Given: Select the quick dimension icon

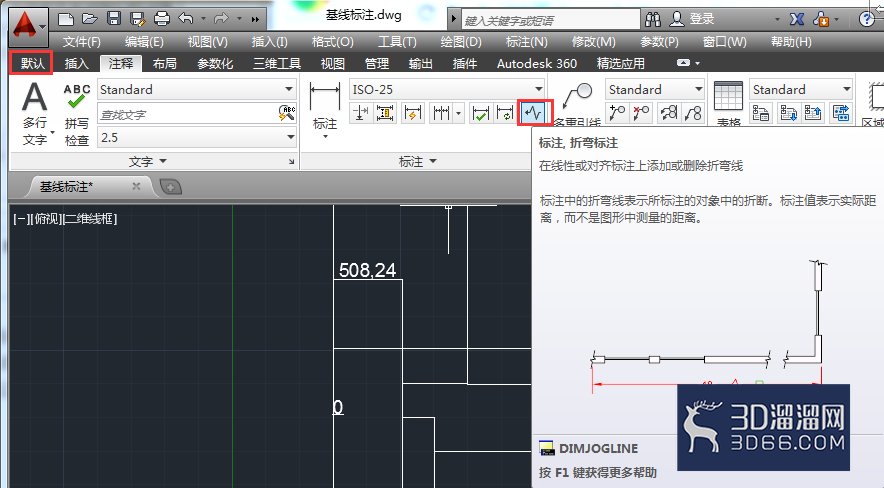Looking at the screenshot, I should pos(413,113).
